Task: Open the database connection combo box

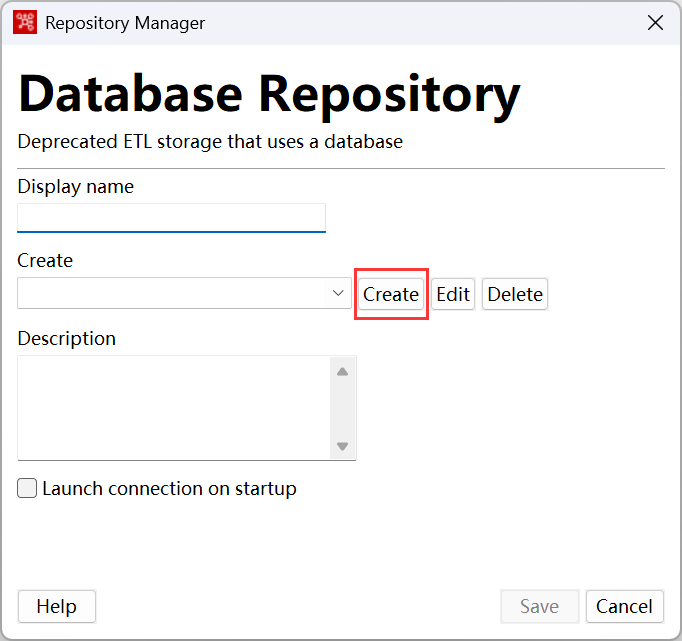Action: pyautogui.click(x=184, y=293)
